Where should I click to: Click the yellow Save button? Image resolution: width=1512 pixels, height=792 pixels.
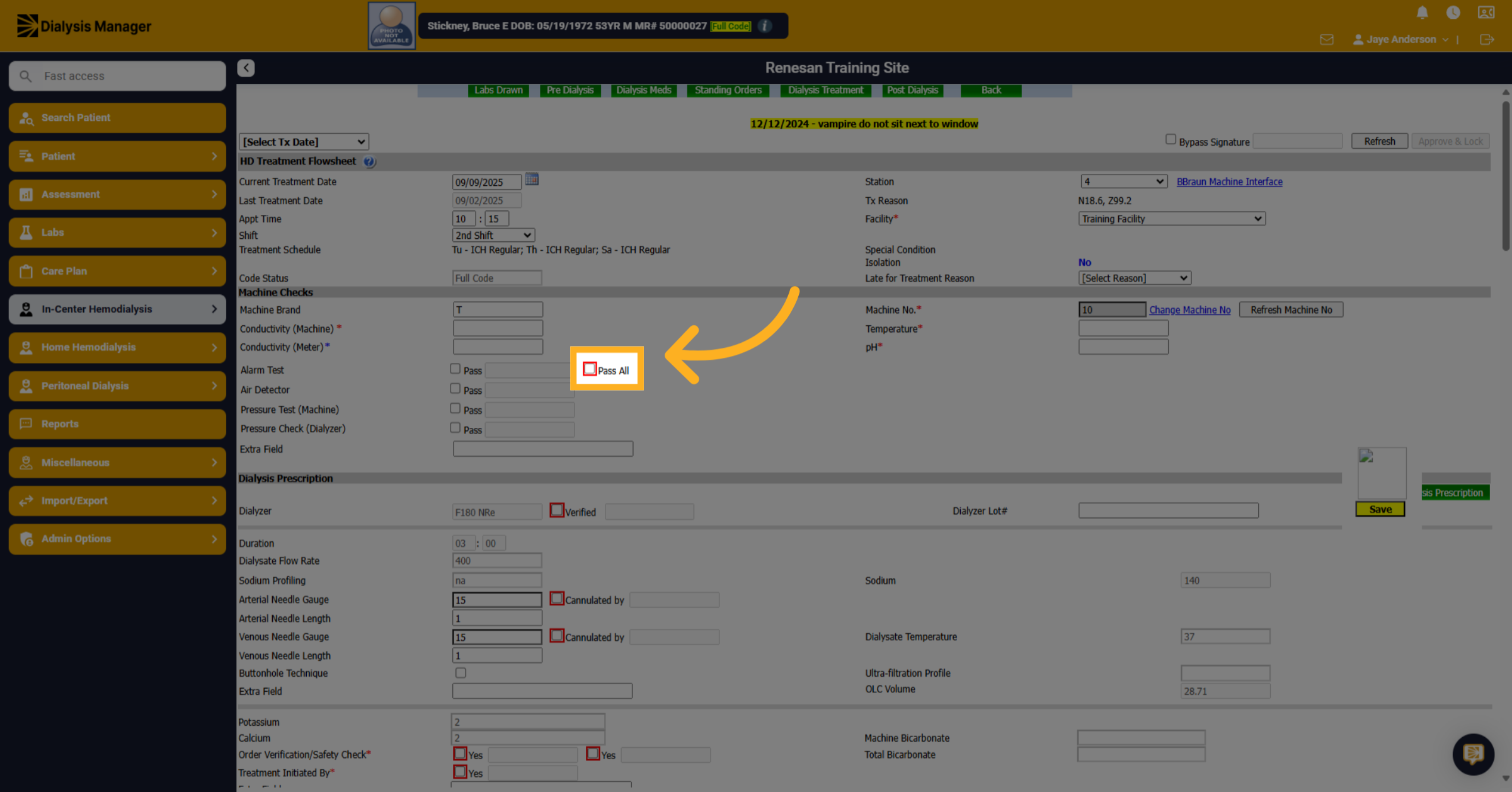1380,509
